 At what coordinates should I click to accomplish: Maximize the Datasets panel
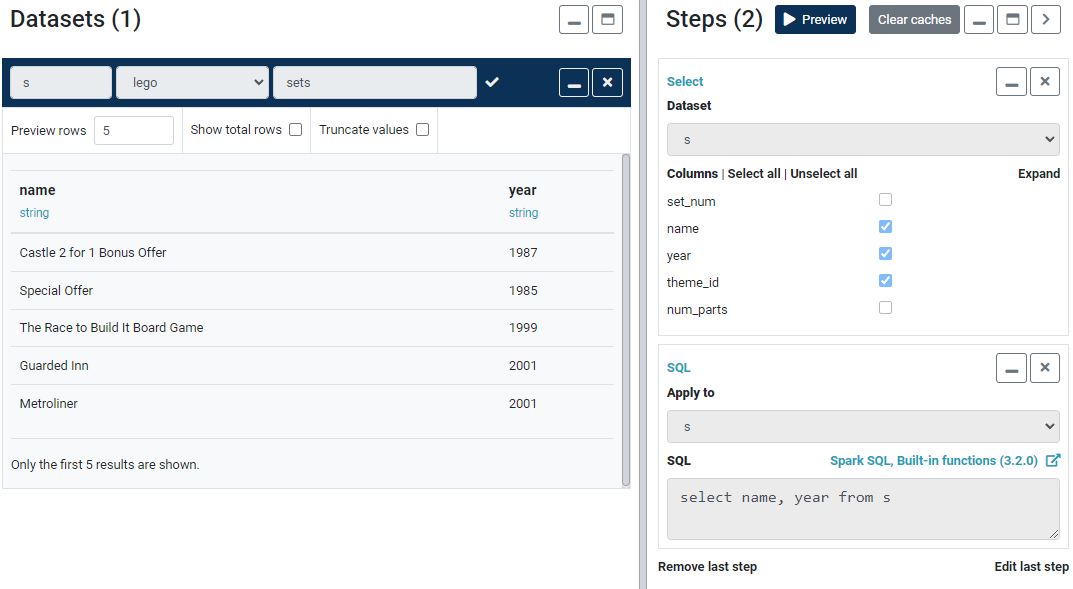point(607,19)
